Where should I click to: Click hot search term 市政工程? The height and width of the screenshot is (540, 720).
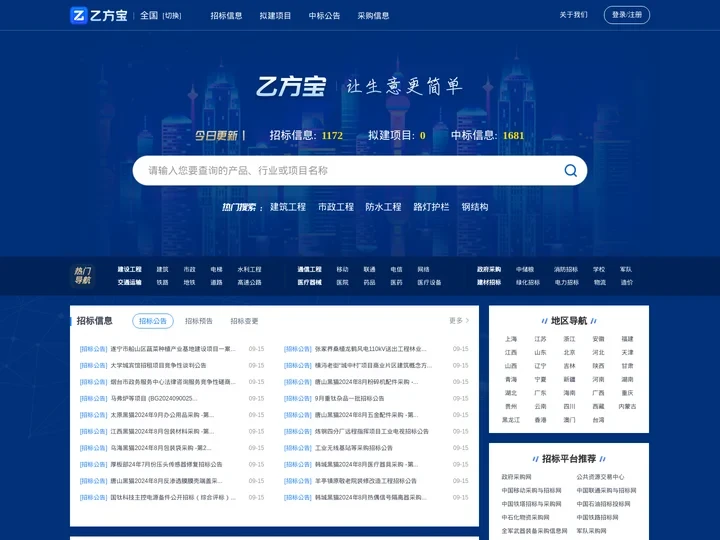coord(336,207)
